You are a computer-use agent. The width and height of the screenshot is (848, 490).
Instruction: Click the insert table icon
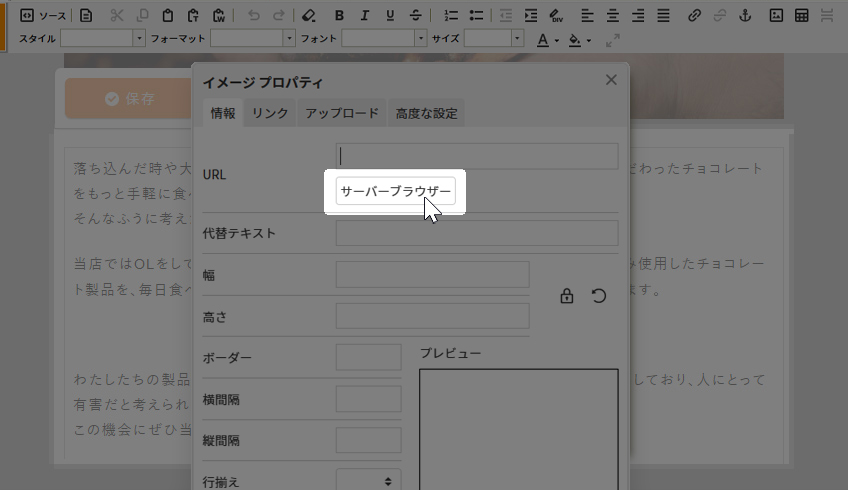click(x=801, y=15)
